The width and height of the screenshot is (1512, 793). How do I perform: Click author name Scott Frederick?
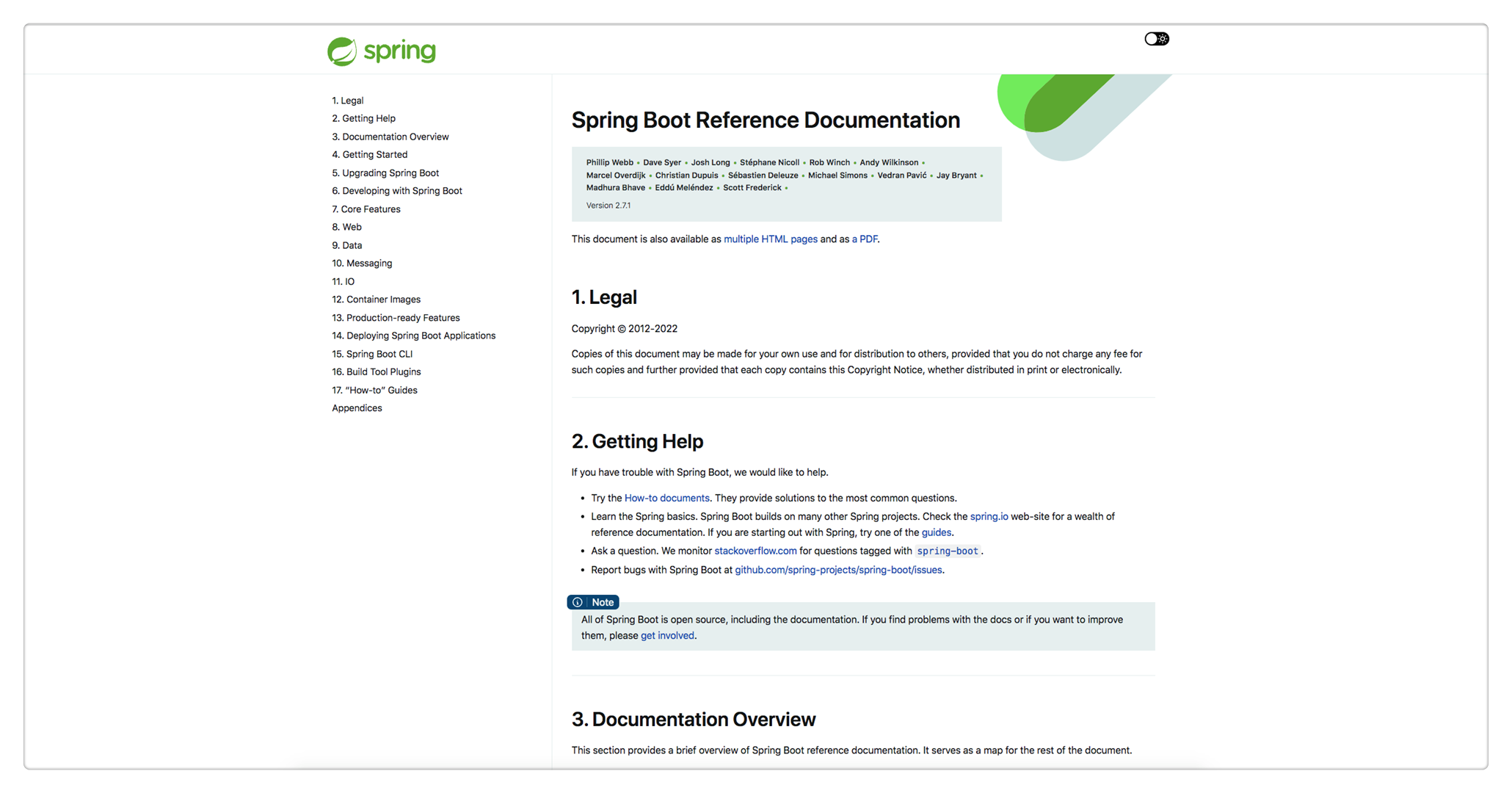(752, 188)
